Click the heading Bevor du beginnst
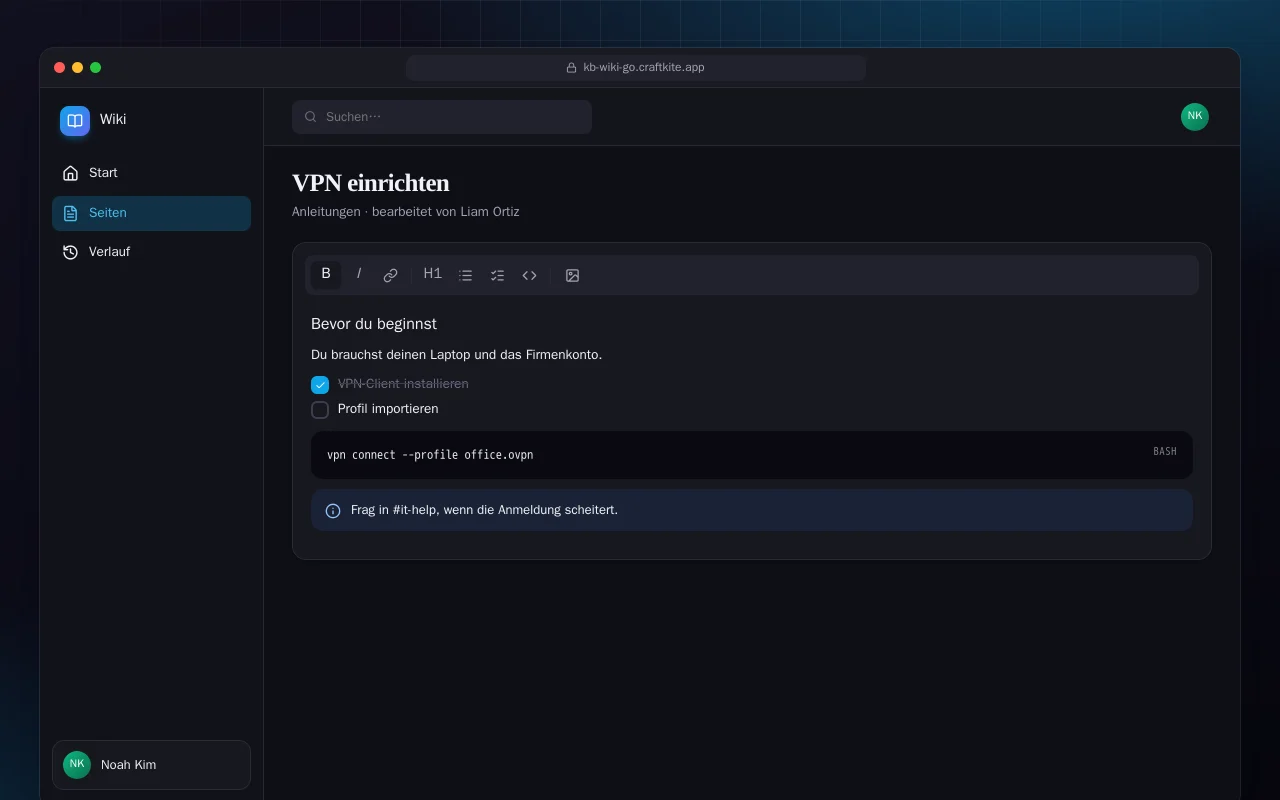The height and width of the screenshot is (800, 1280). 374,324
